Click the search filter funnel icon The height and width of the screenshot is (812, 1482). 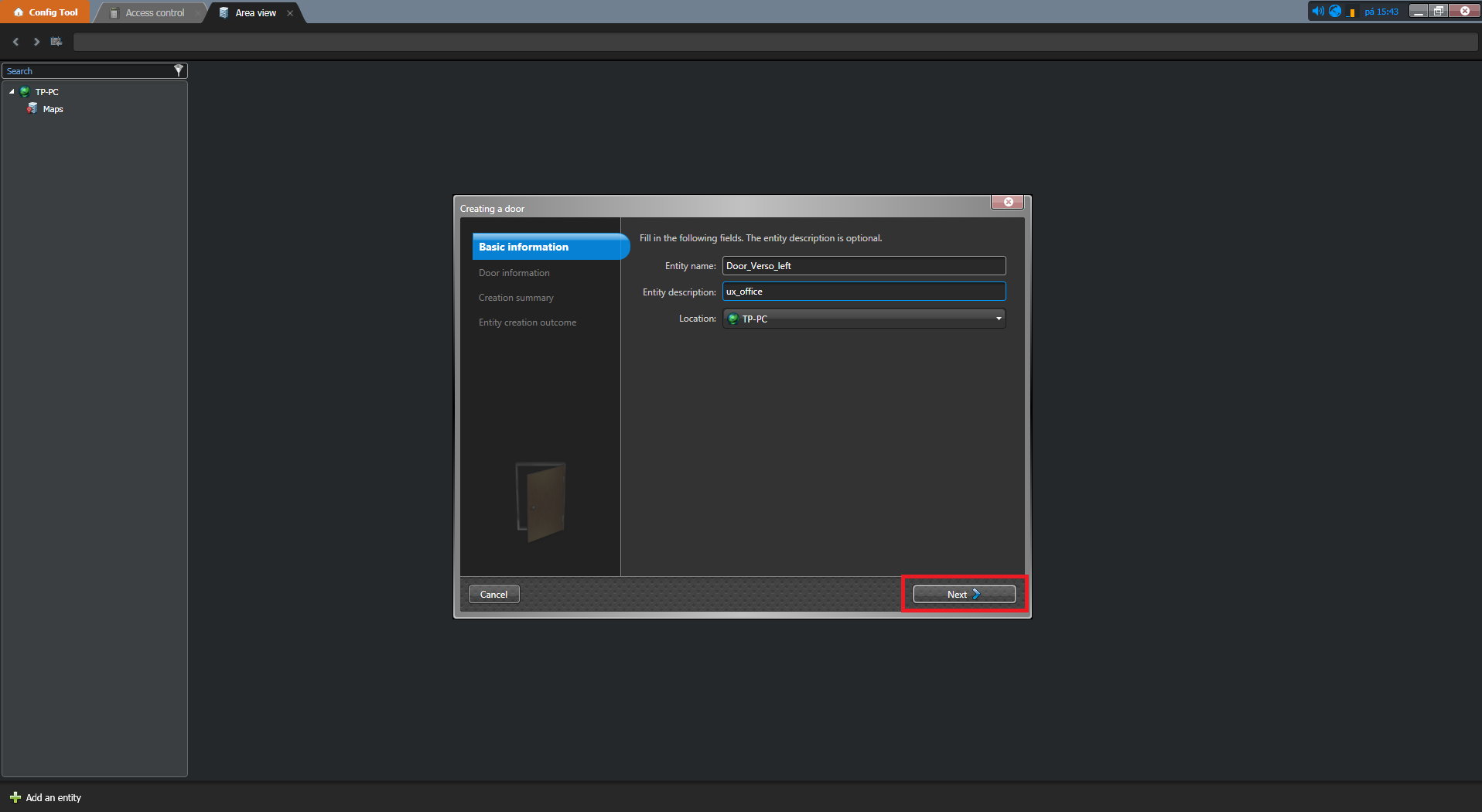(179, 70)
